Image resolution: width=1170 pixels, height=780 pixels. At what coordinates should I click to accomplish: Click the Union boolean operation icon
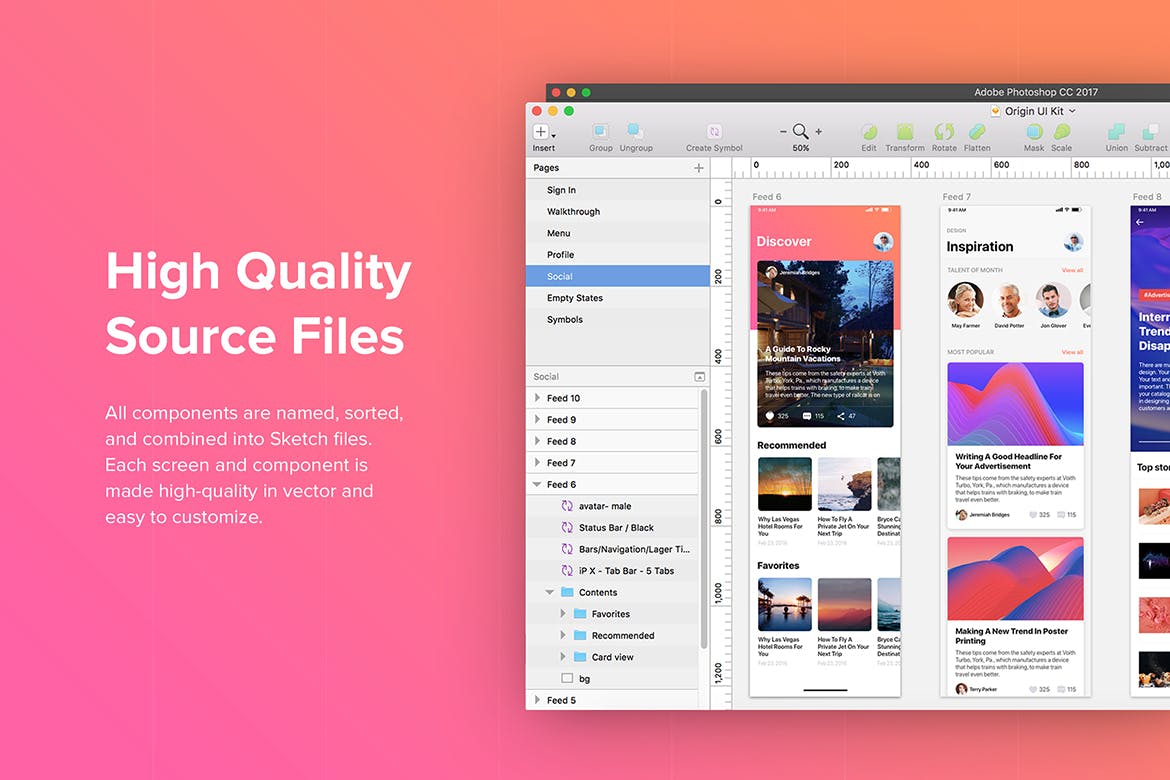click(x=1116, y=133)
